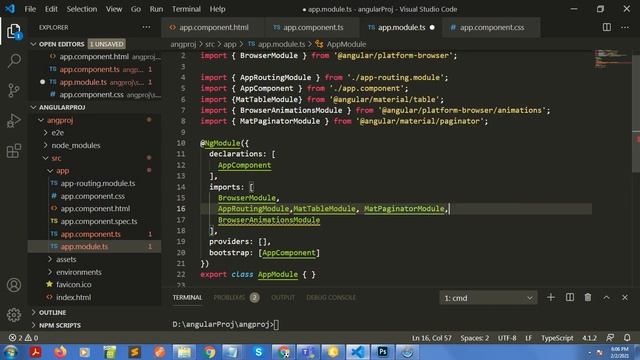Open Firefox from the taskbar

point(60,352)
